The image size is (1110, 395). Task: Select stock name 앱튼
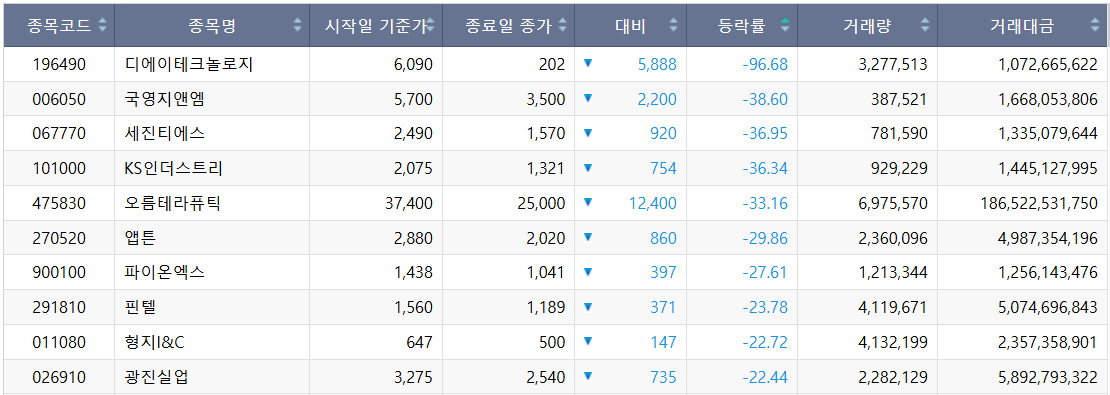(140, 239)
